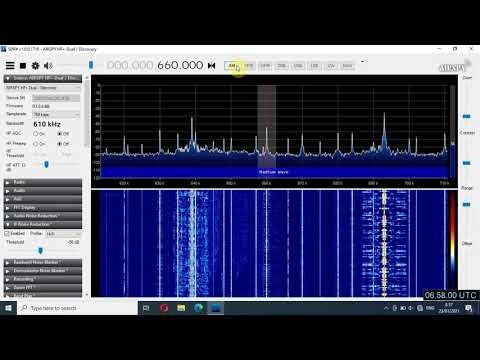Enable IF Noise Reduction checkbox
This screenshot has width=480, height=360.
tap(7, 234)
